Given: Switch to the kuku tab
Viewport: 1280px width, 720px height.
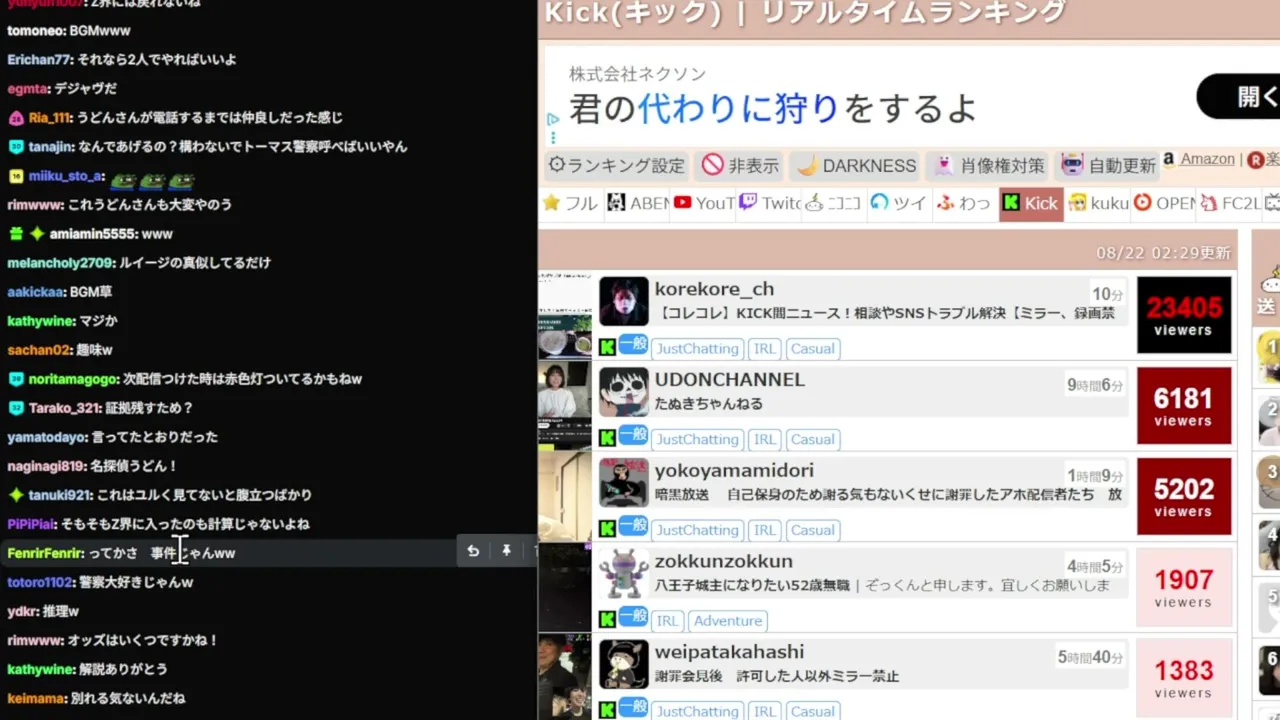Looking at the screenshot, I should pyautogui.click(x=1097, y=203).
